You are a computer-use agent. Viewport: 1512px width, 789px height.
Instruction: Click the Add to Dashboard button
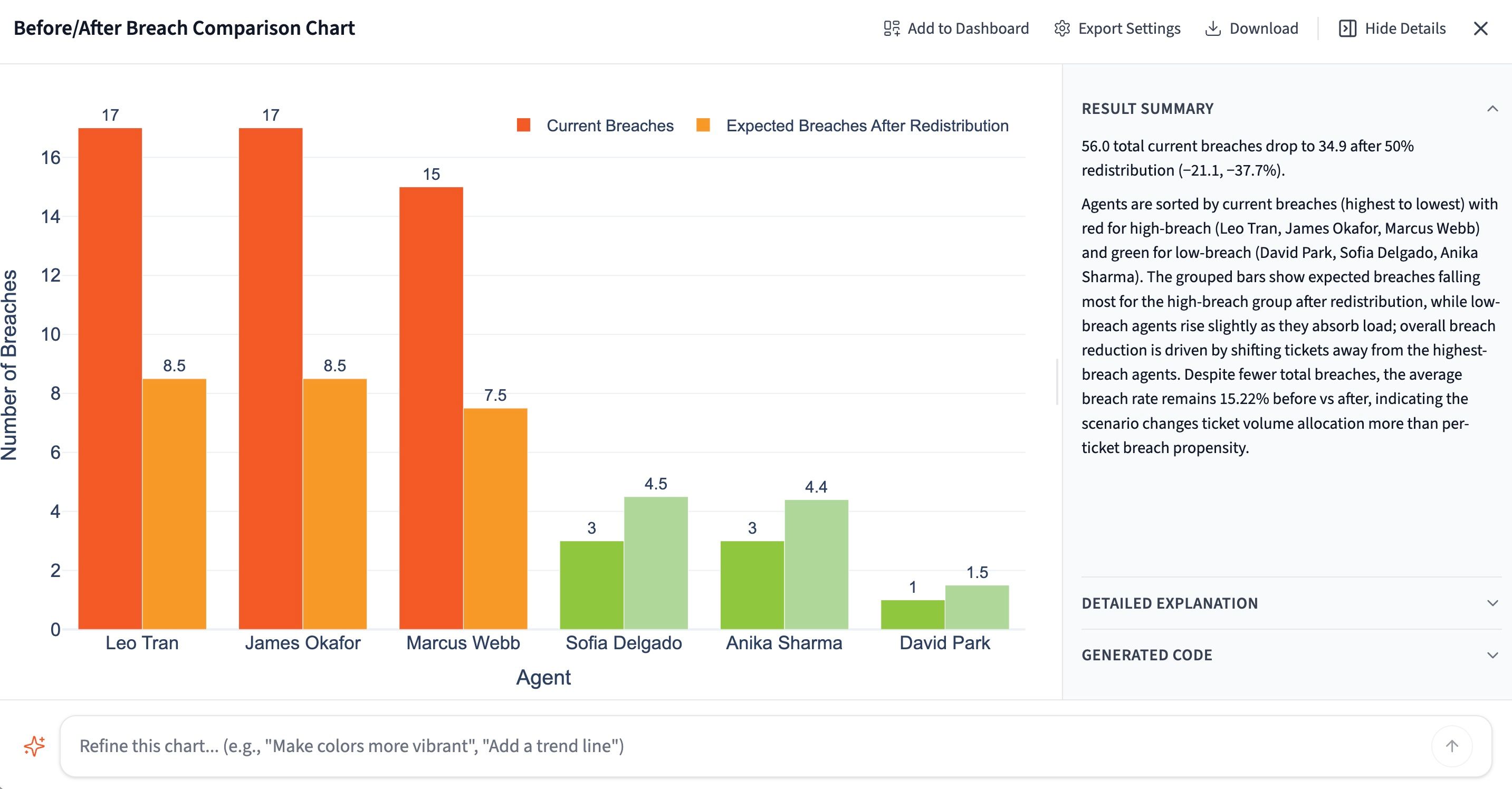[954, 27]
